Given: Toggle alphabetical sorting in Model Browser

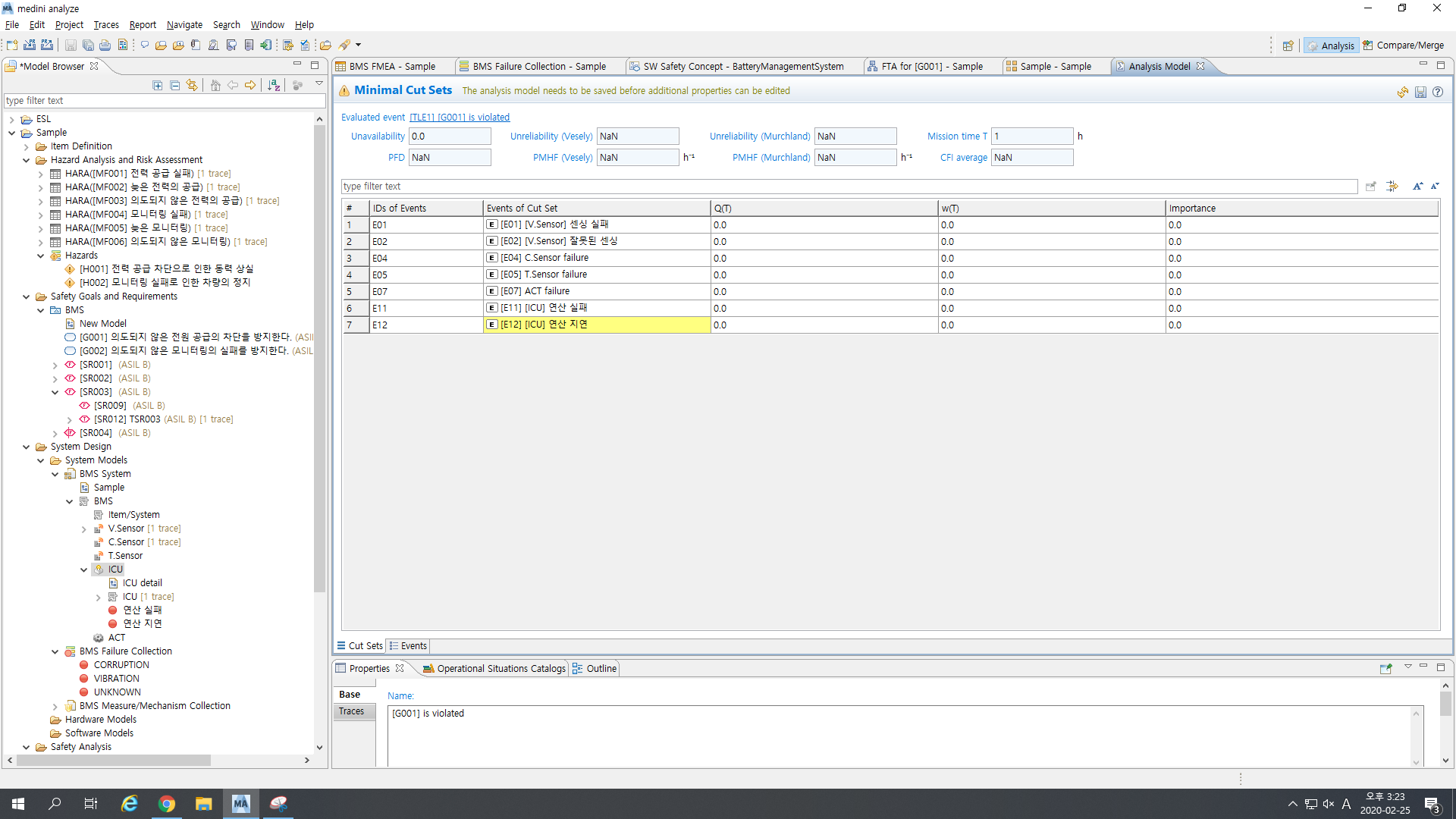Looking at the screenshot, I should pos(274,86).
